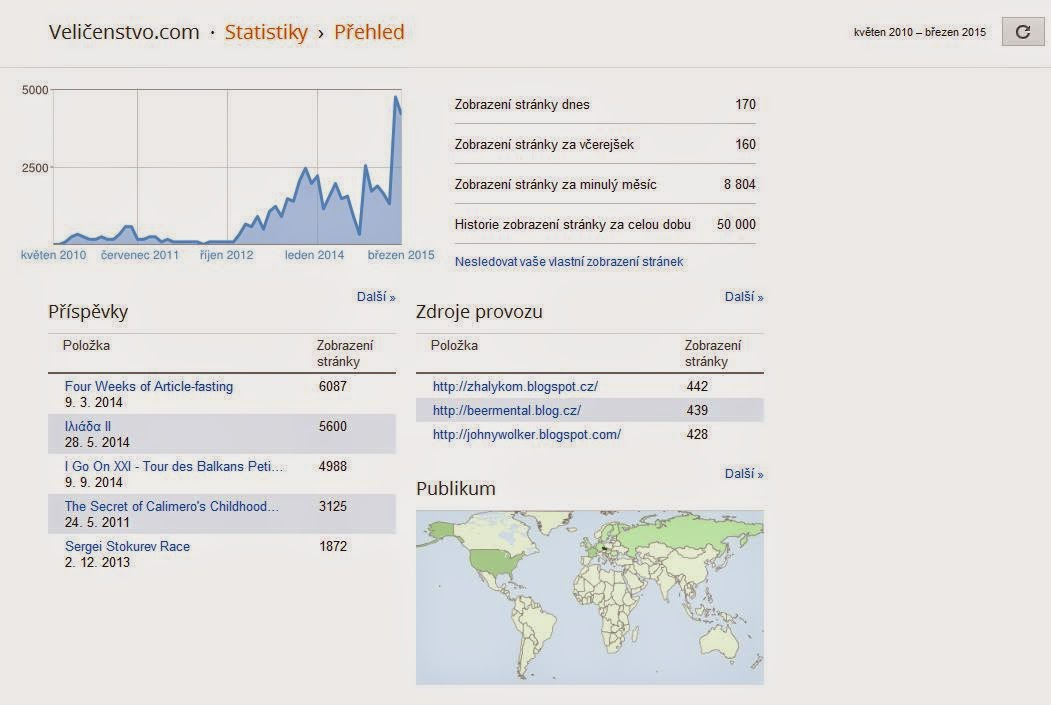Open 'I Go On XXI - Tour des Balkans' post
Screen dimensions: 1051x705
[174, 466]
